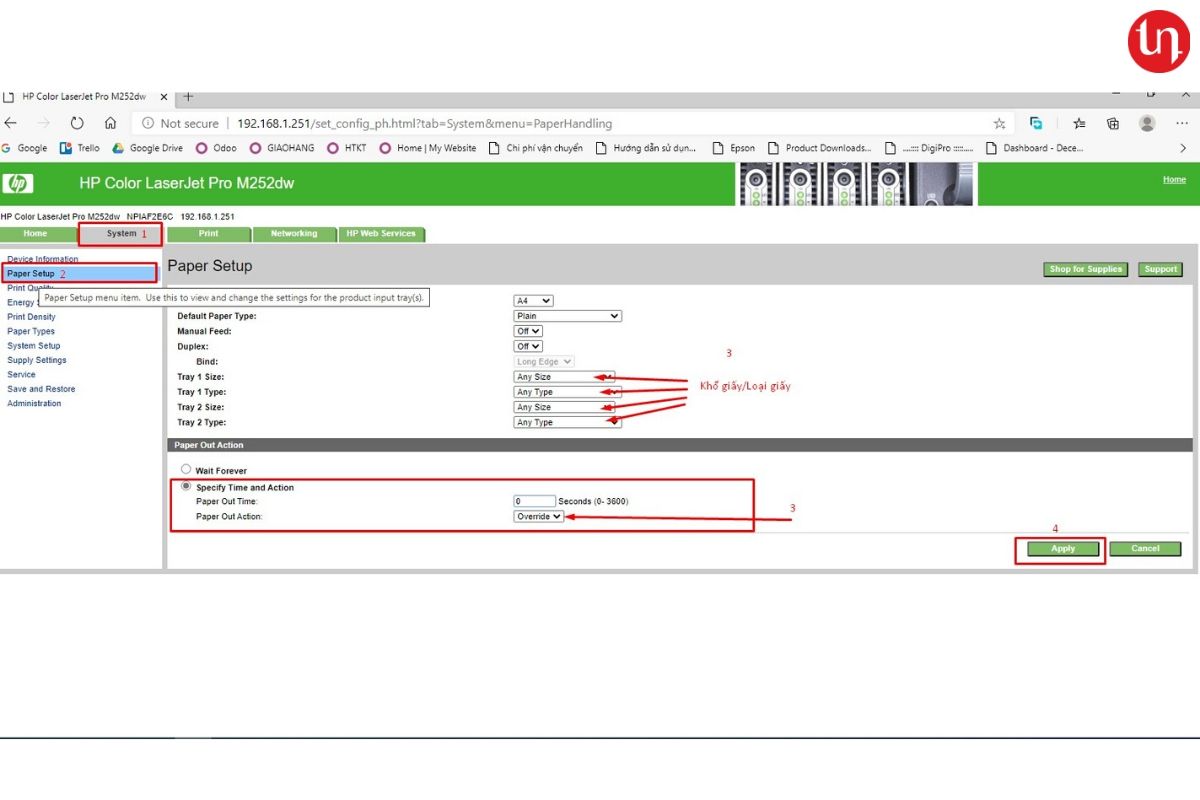The height and width of the screenshot is (800, 1200).
Task: Close the HP Color LaserJet Pro tab
Action: [164, 97]
